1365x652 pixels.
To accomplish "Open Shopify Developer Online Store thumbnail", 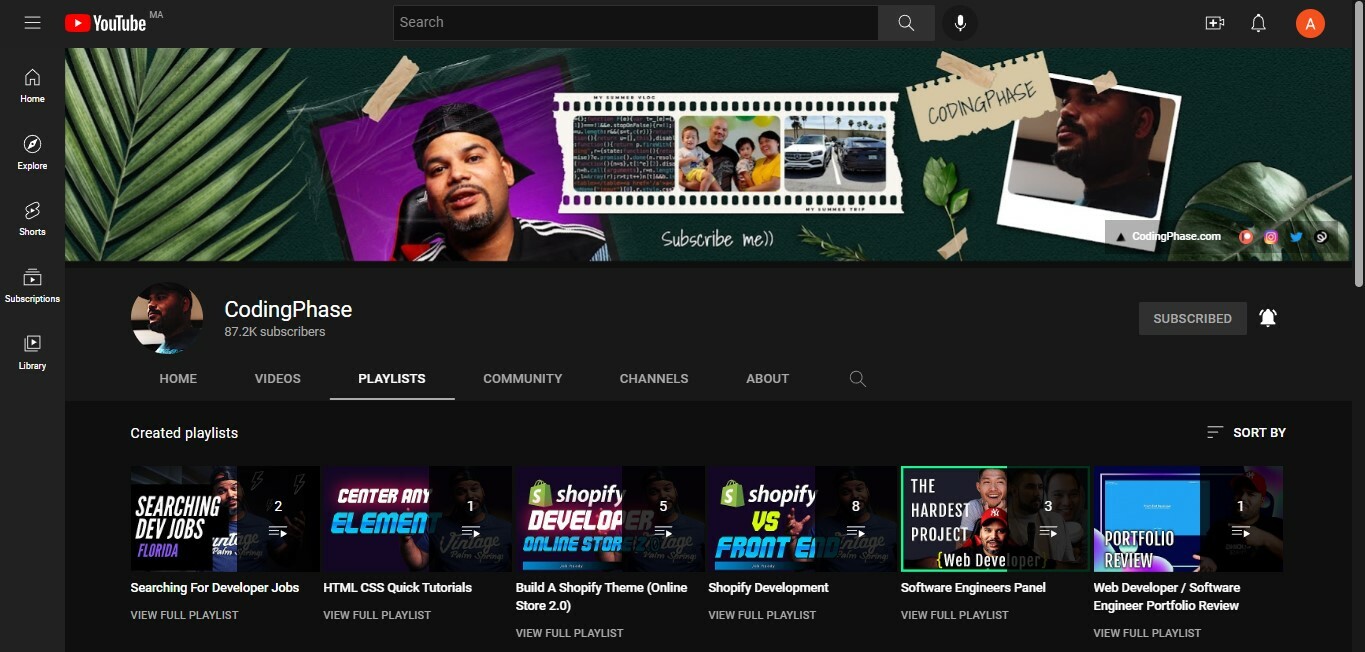I will 610,519.
